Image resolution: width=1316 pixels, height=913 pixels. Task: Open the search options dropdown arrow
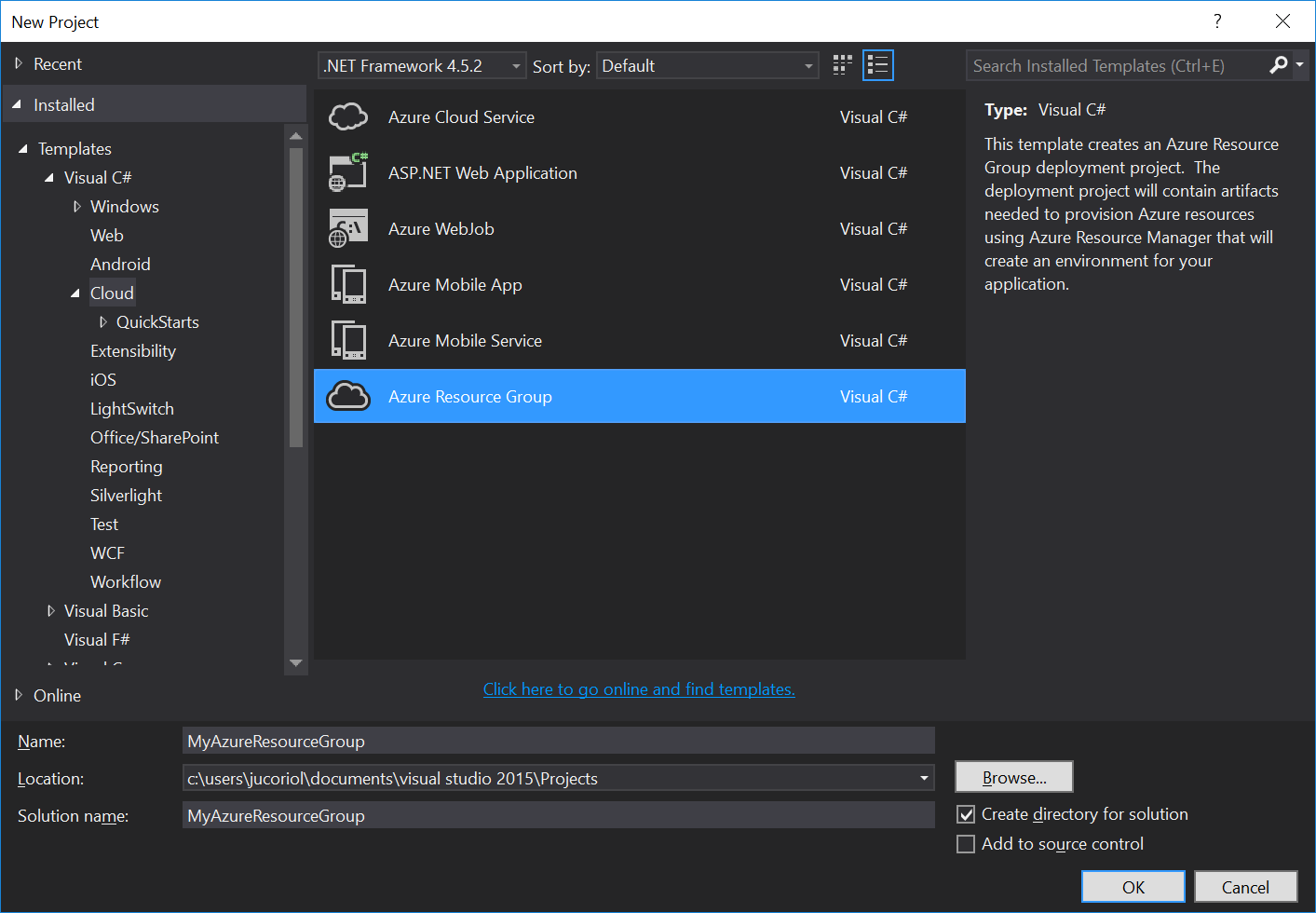click(1299, 64)
